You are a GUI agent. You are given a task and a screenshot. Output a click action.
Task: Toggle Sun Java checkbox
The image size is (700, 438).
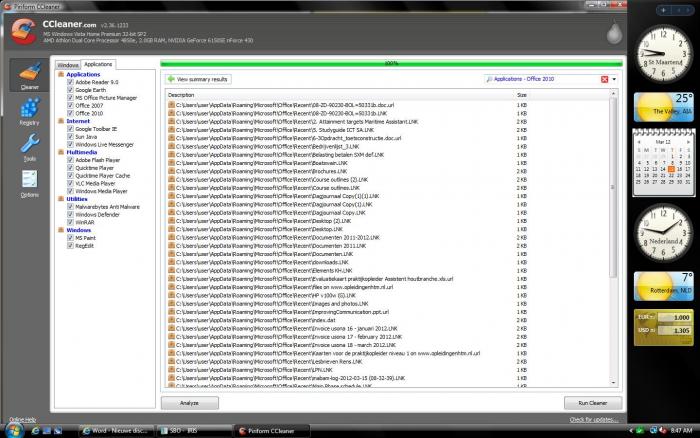tap(70, 137)
